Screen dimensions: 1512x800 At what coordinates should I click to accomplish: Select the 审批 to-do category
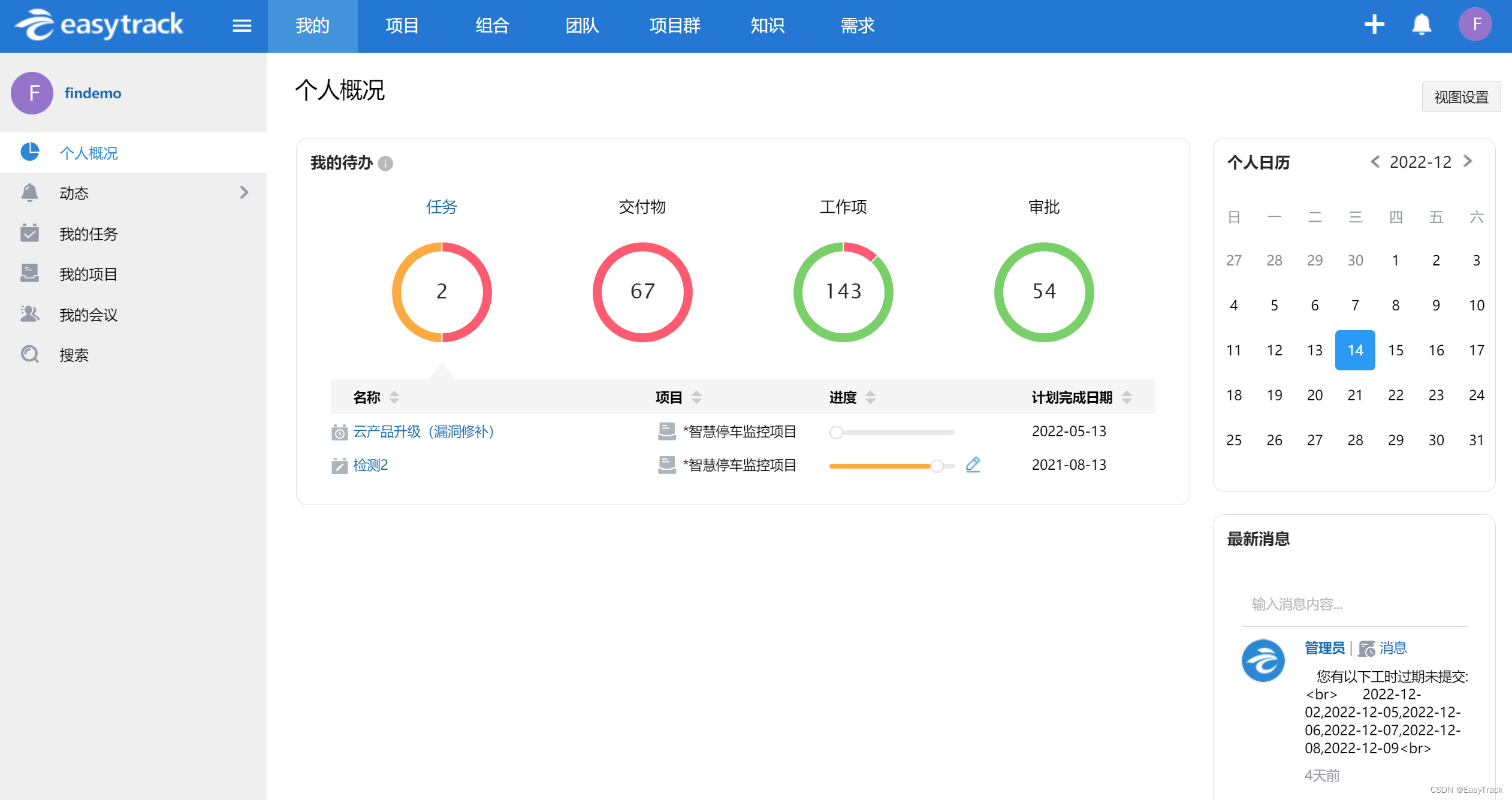(1044, 207)
